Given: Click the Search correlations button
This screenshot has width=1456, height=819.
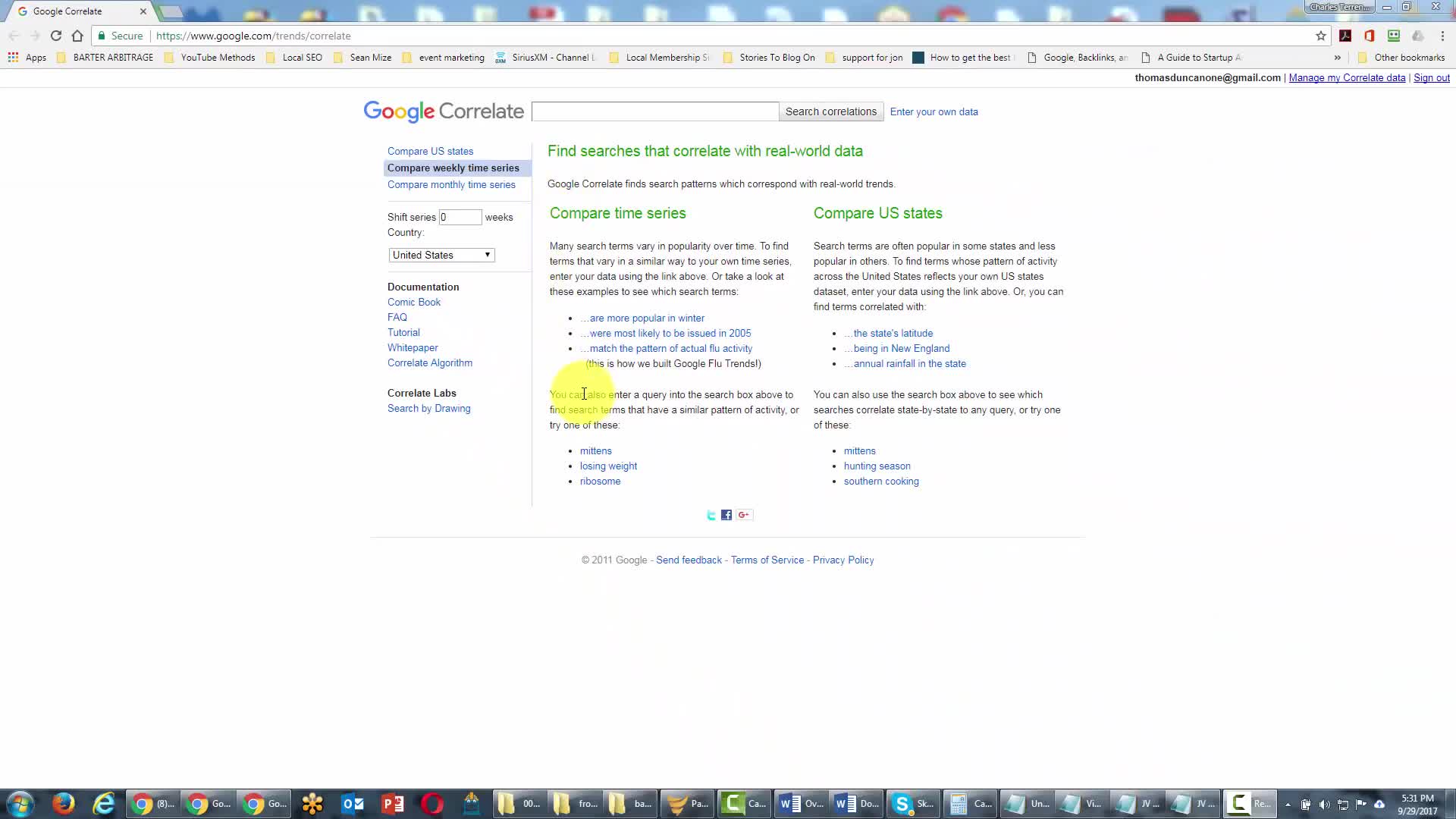Looking at the screenshot, I should click(831, 111).
